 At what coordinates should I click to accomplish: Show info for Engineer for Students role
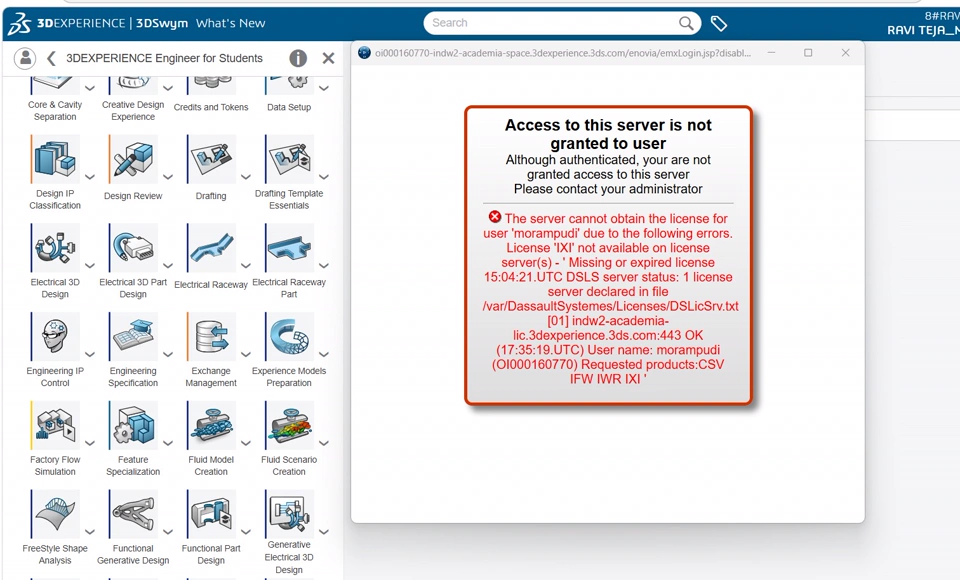(298, 58)
